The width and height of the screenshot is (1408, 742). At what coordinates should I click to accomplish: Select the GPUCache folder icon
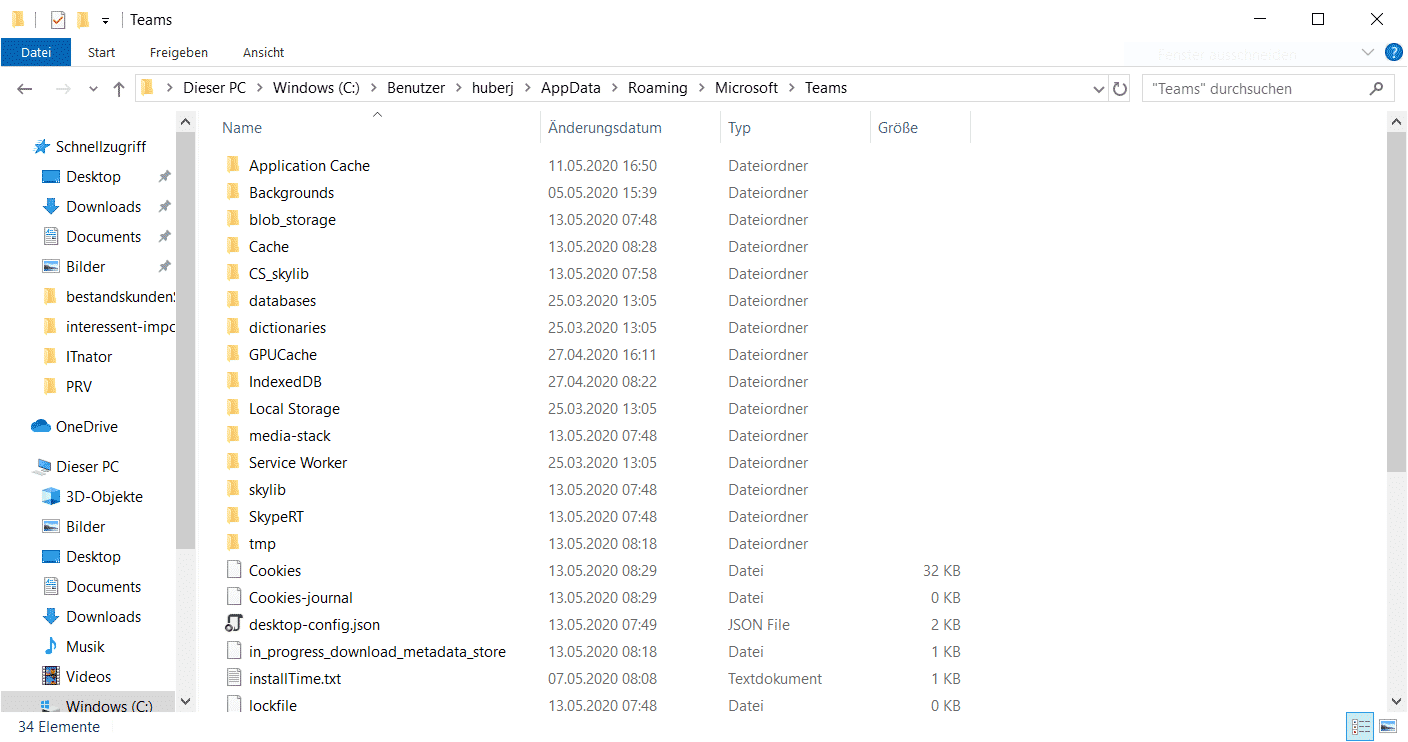tap(233, 354)
